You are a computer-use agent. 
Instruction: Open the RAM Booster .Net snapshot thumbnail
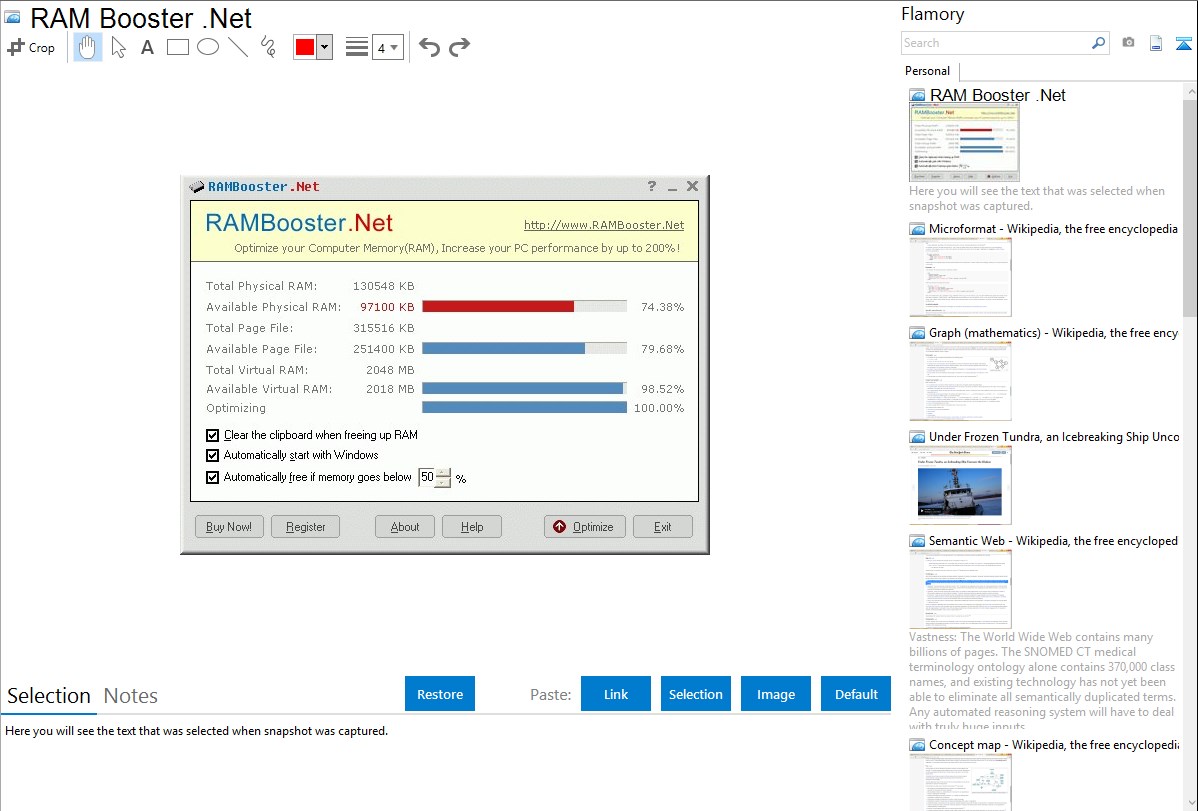coord(964,143)
